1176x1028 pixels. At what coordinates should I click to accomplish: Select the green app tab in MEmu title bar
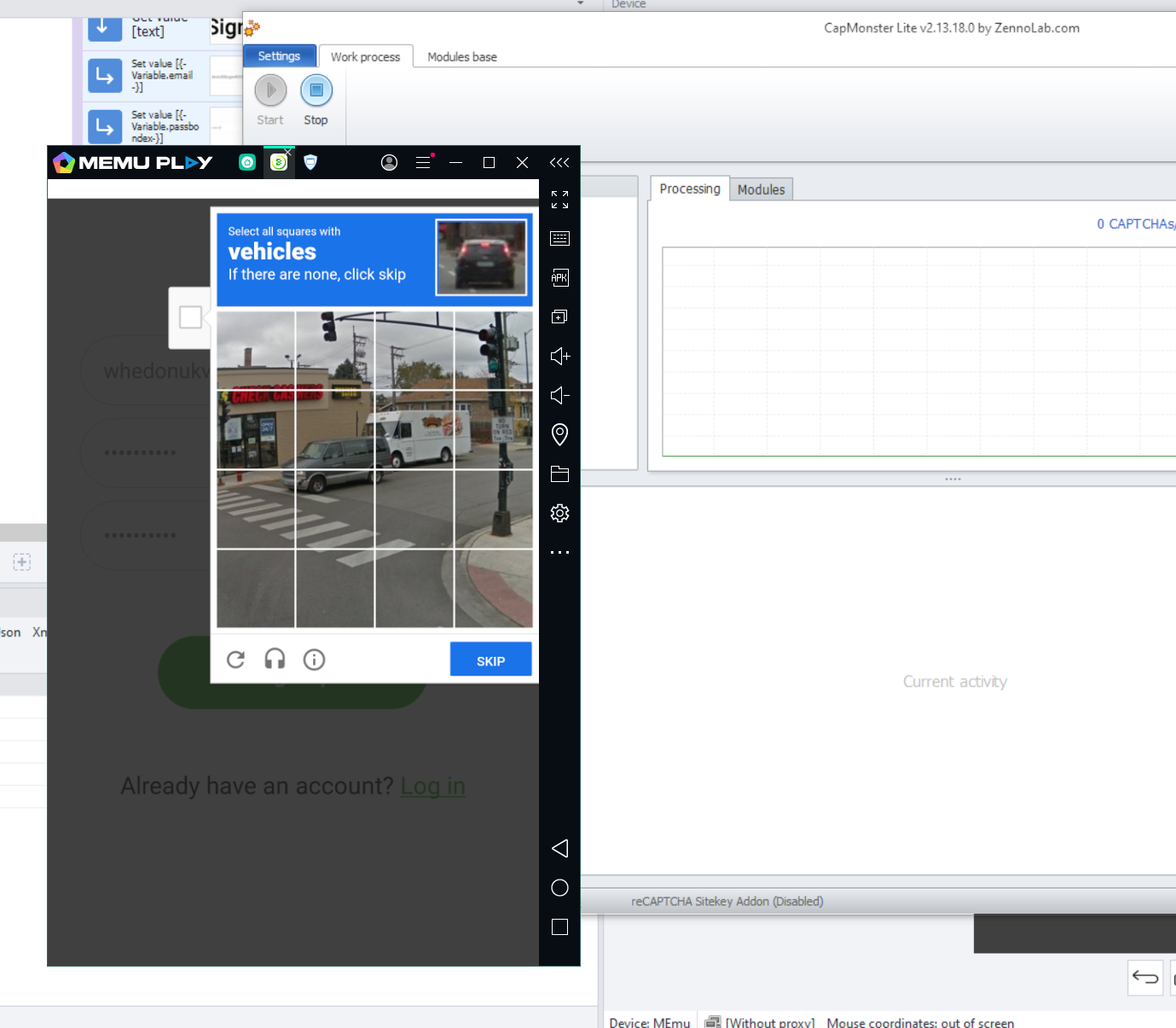click(279, 162)
